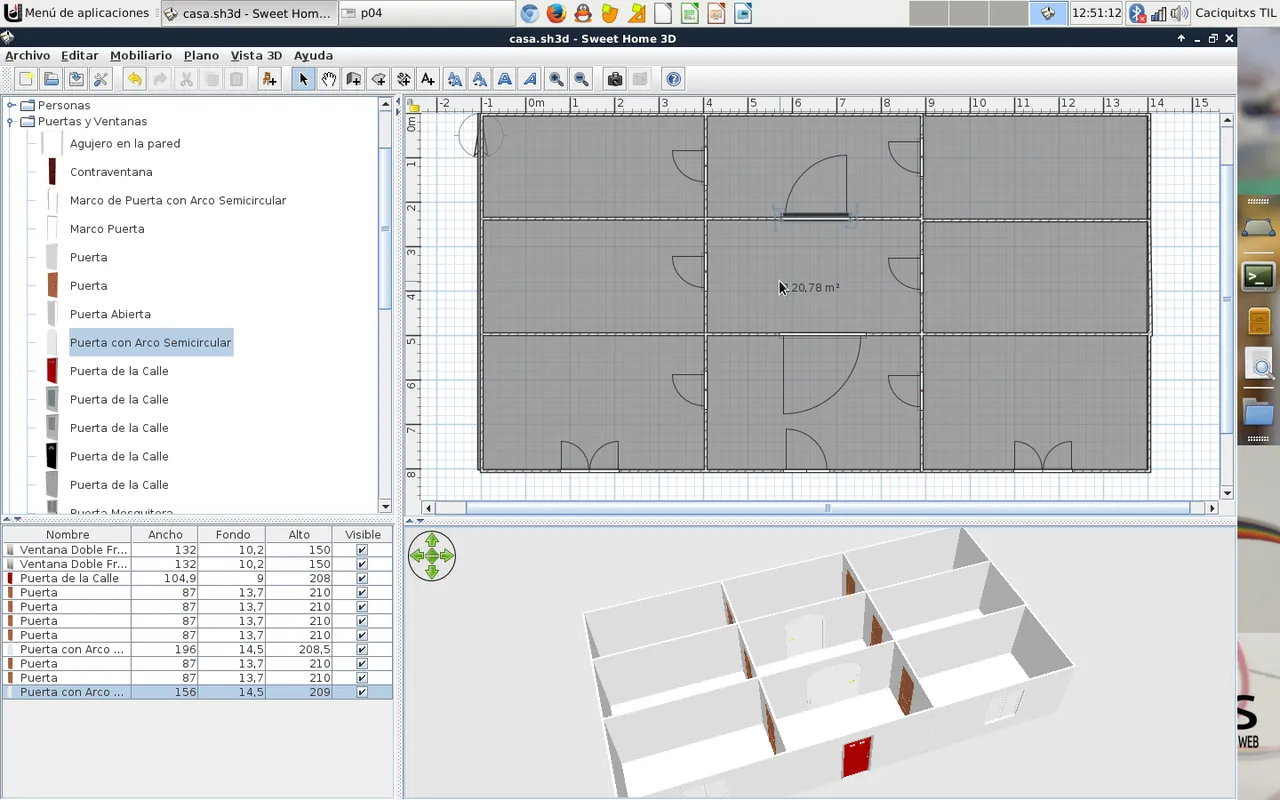Toggle Visible for selected Puerta con Arco 156

pyautogui.click(x=362, y=692)
